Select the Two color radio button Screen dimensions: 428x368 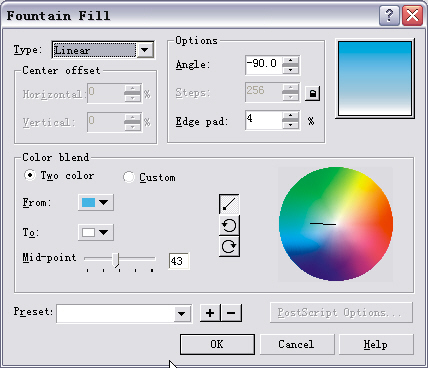[30, 175]
